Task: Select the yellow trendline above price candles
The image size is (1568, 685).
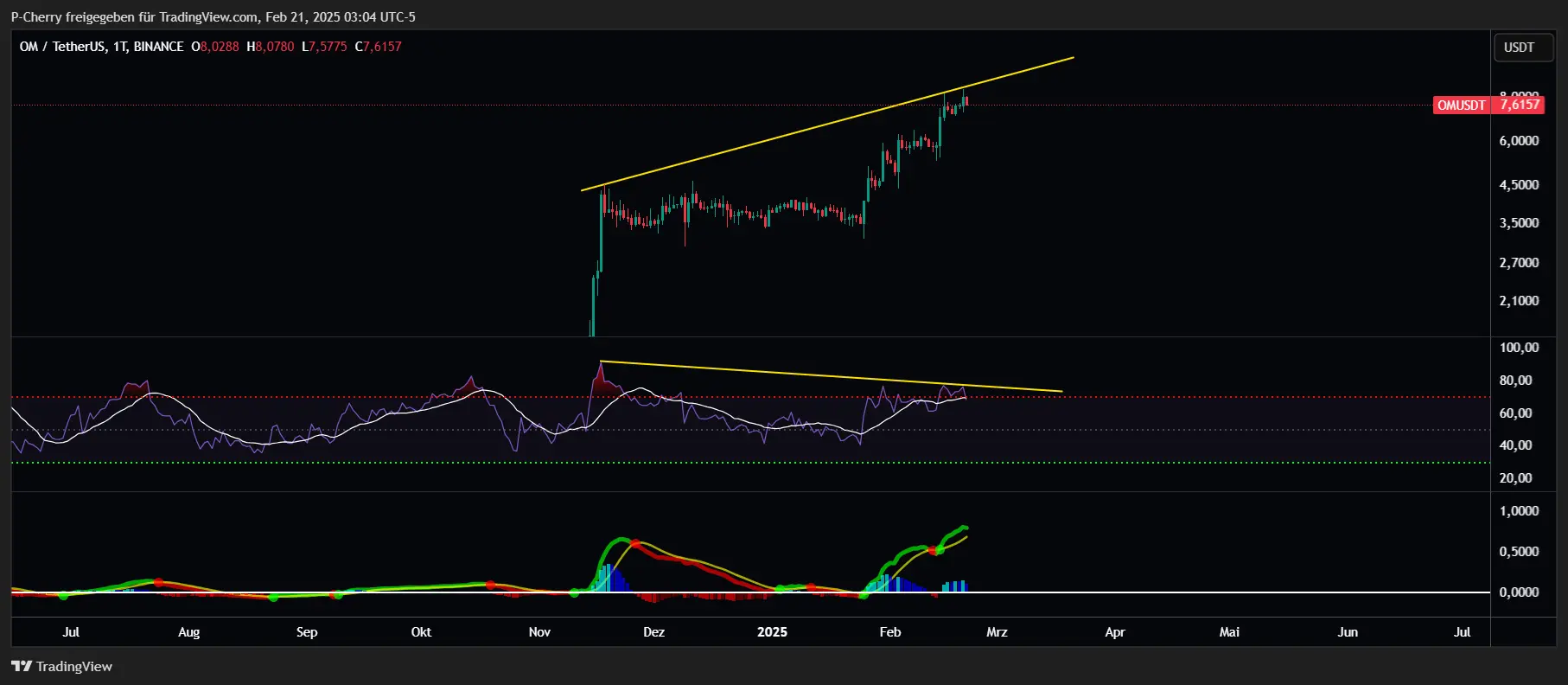Action: pos(827,124)
